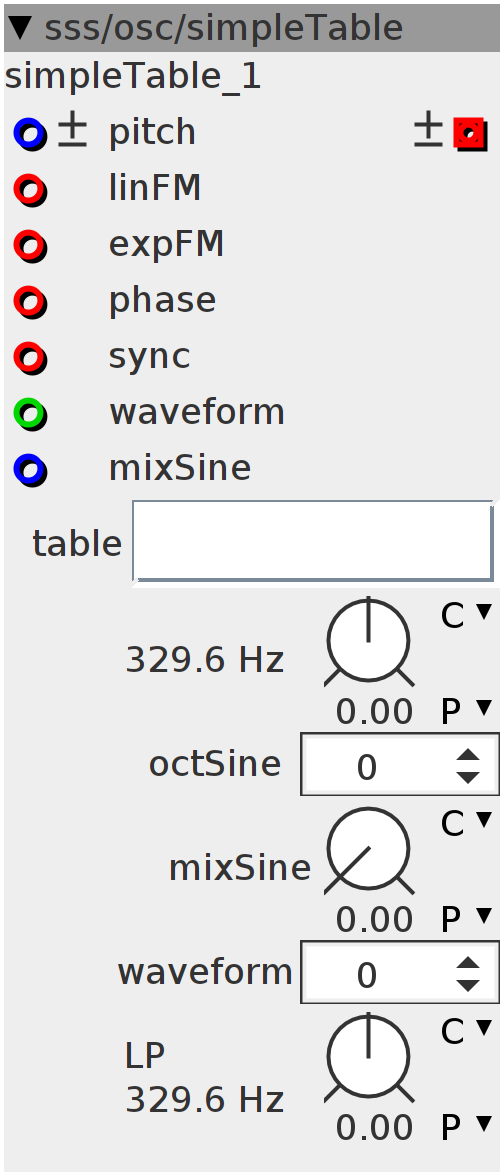The width and height of the screenshot is (504, 1176).
Task: Click the red phase inlet jack
Action: click(x=30, y=302)
